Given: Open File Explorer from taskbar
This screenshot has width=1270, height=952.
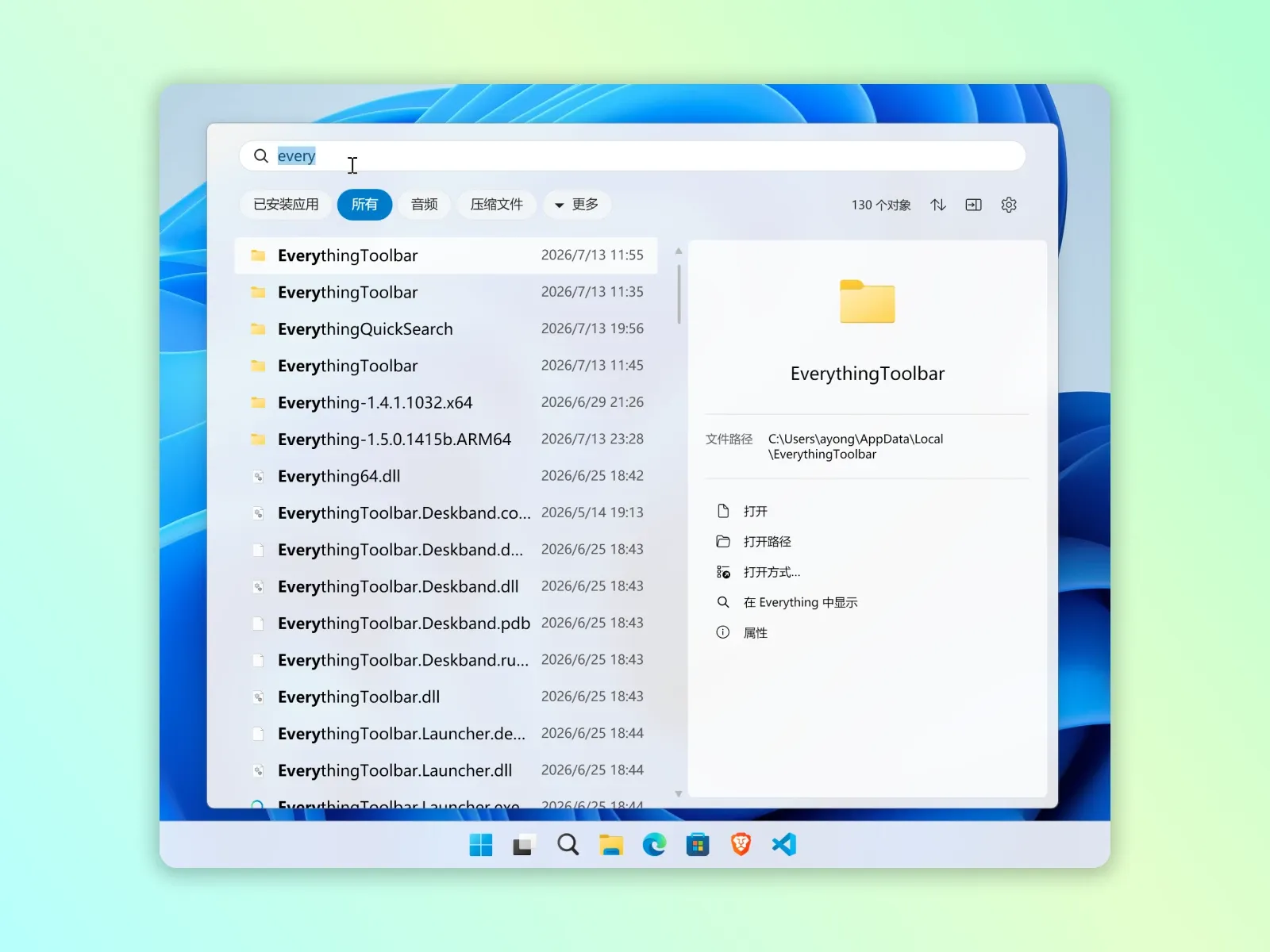Looking at the screenshot, I should click(610, 845).
